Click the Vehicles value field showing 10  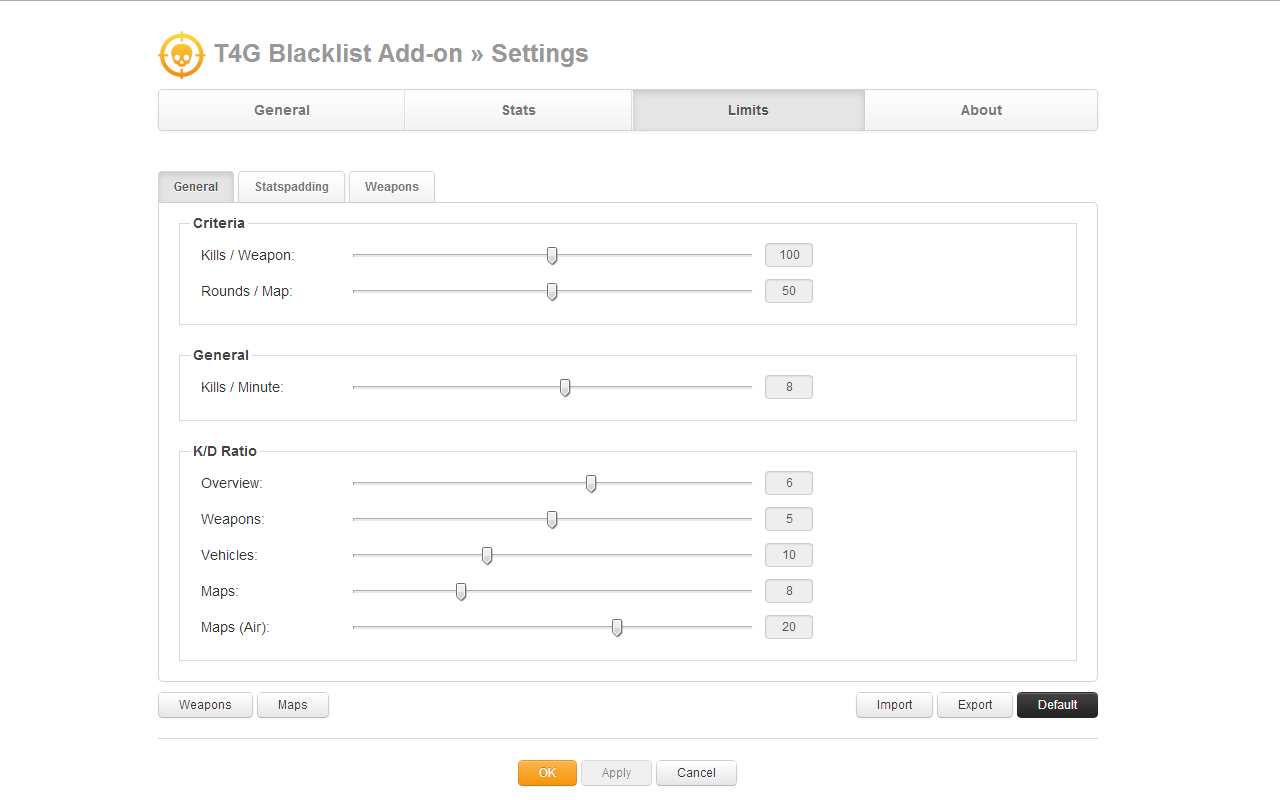(789, 555)
